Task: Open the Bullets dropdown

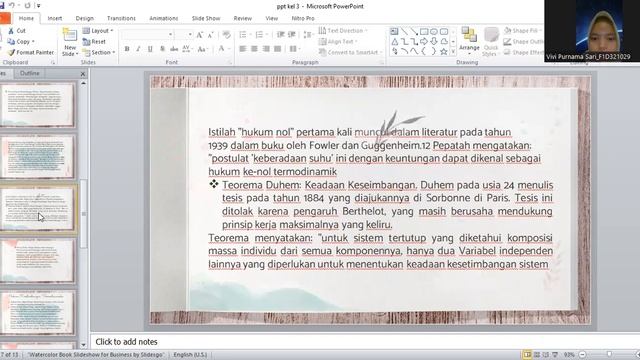Action: point(246,35)
